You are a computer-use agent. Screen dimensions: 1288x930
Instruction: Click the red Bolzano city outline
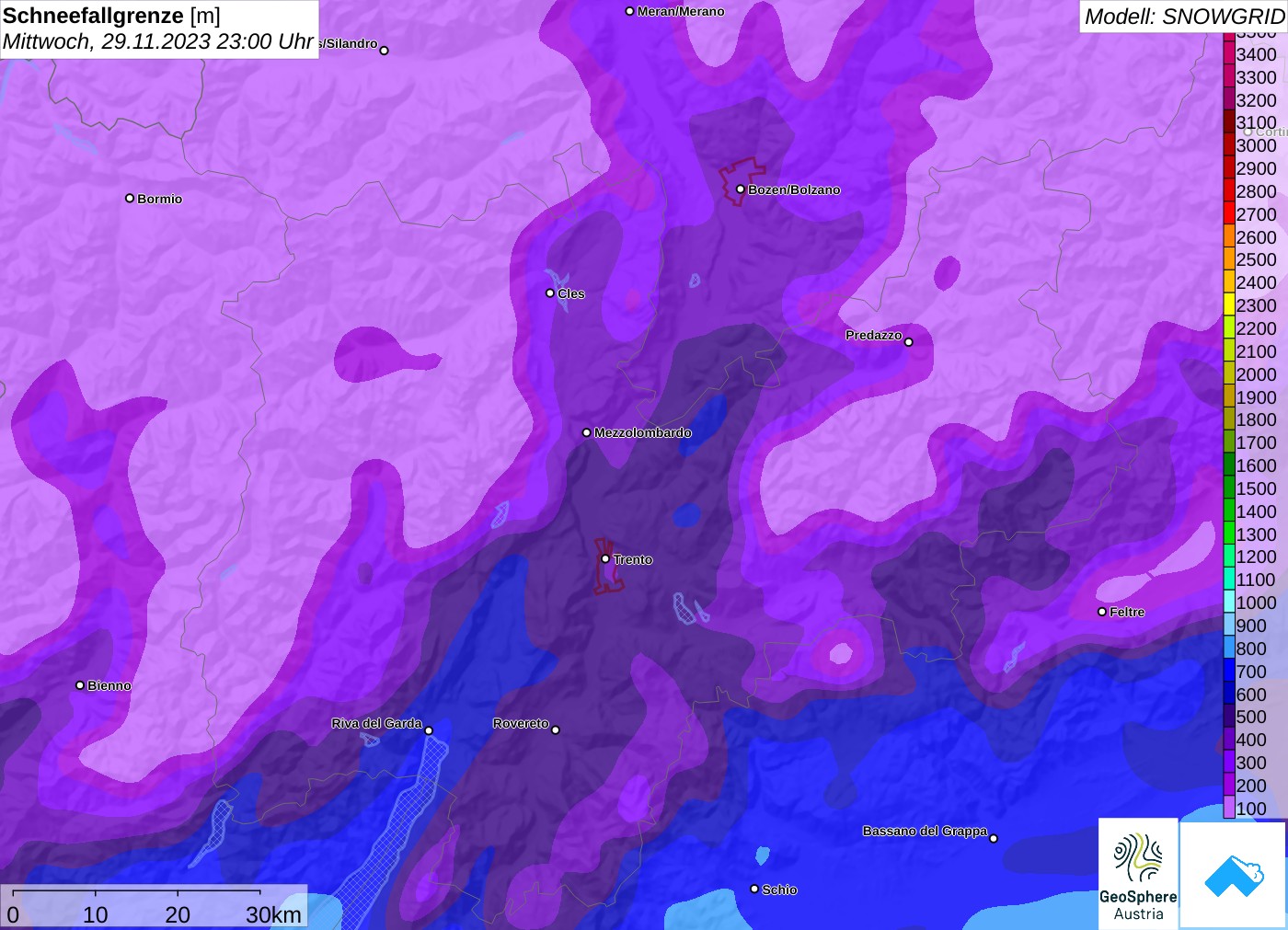point(742,181)
